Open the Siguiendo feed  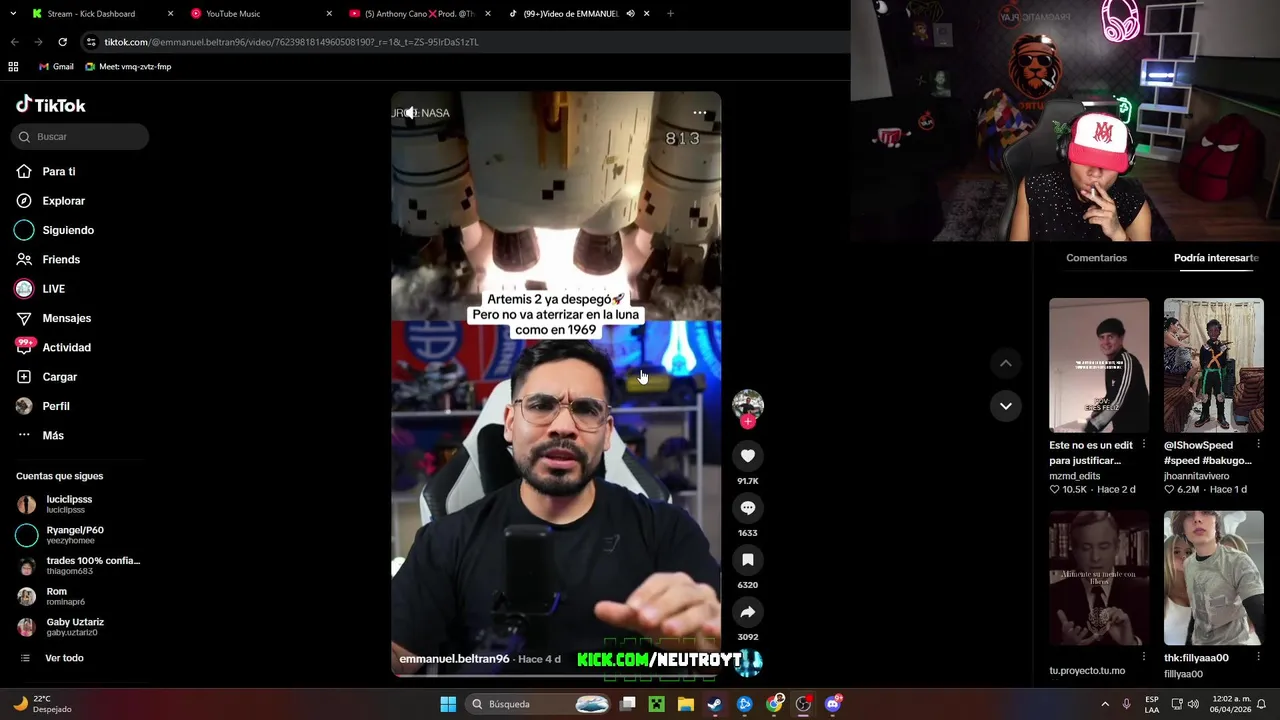click(x=67, y=230)
